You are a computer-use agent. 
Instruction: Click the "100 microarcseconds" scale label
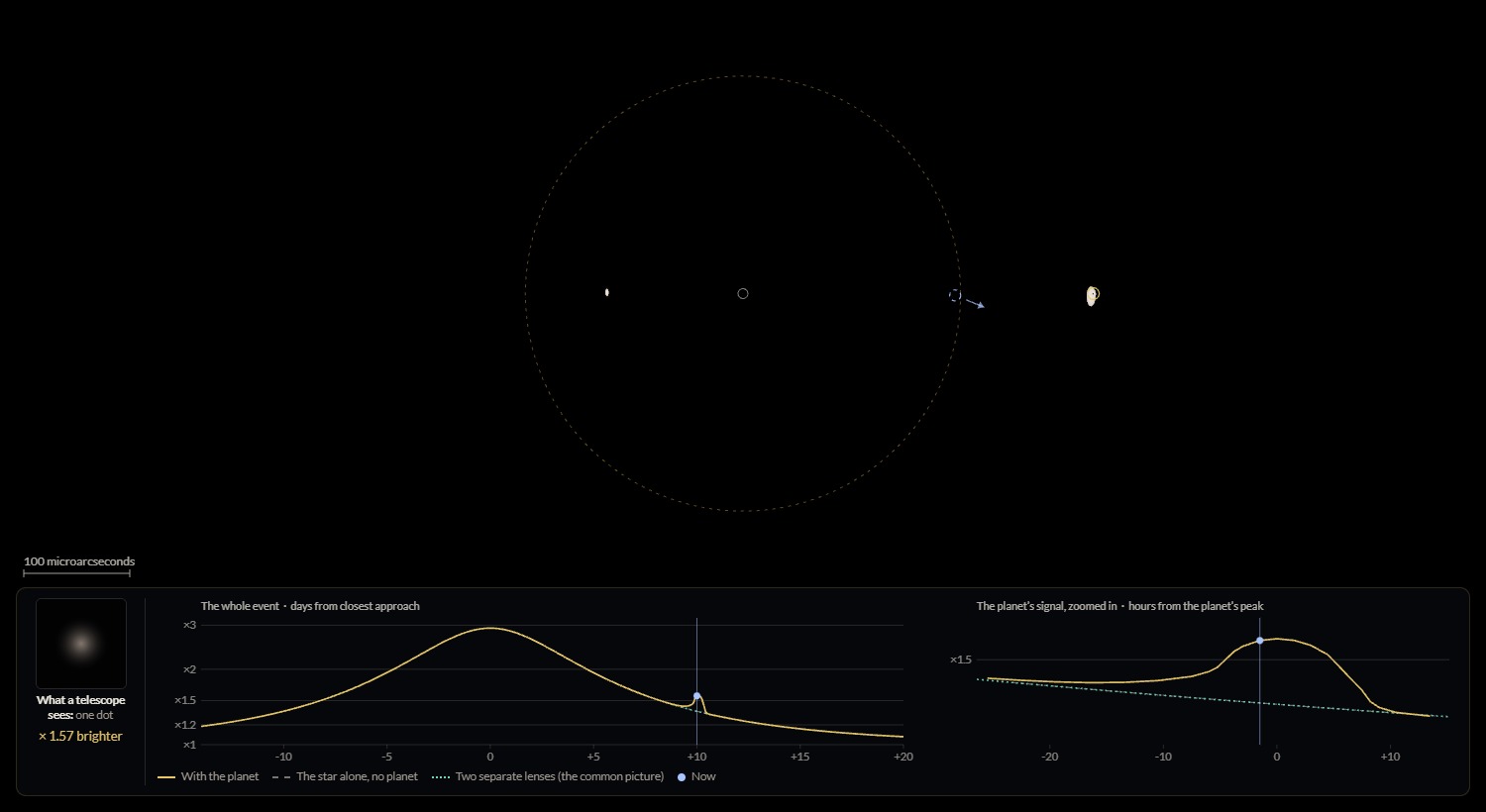point(79,561)
